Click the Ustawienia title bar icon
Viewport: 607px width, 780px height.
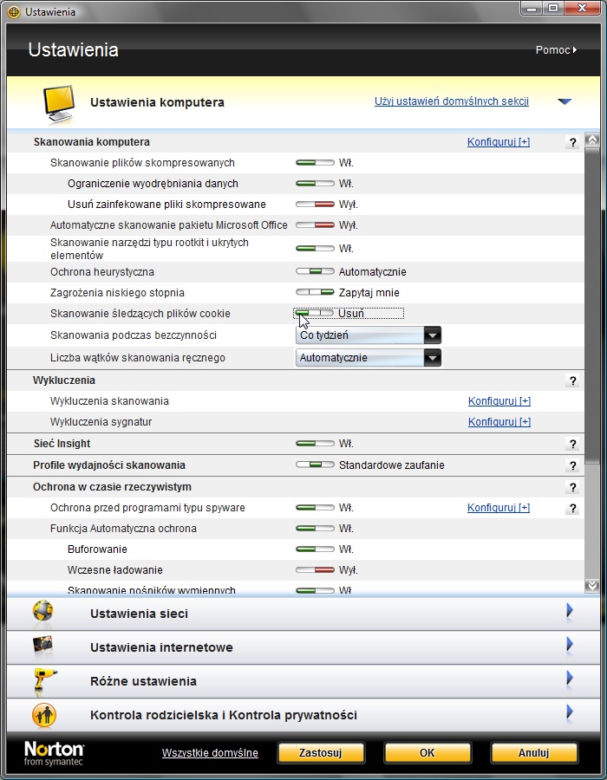(14, 11)
